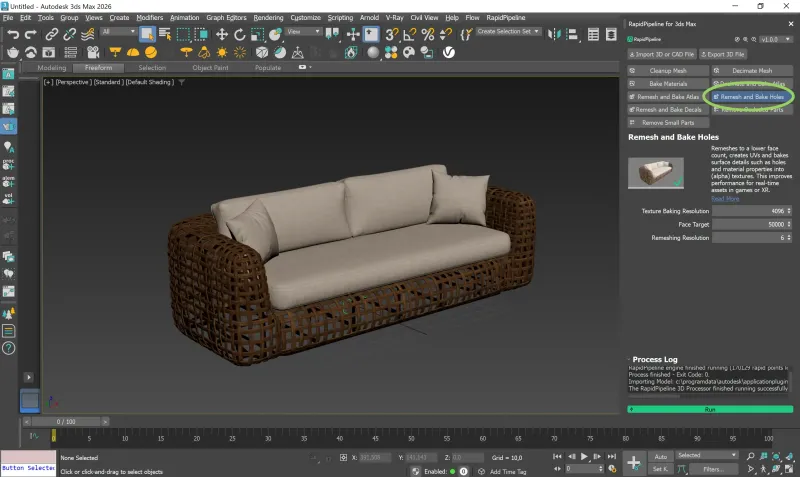Click the Link selection chain icon
The width and height of the screenshot is (800, 477).
pyautogui.click(x=54, y=33)
